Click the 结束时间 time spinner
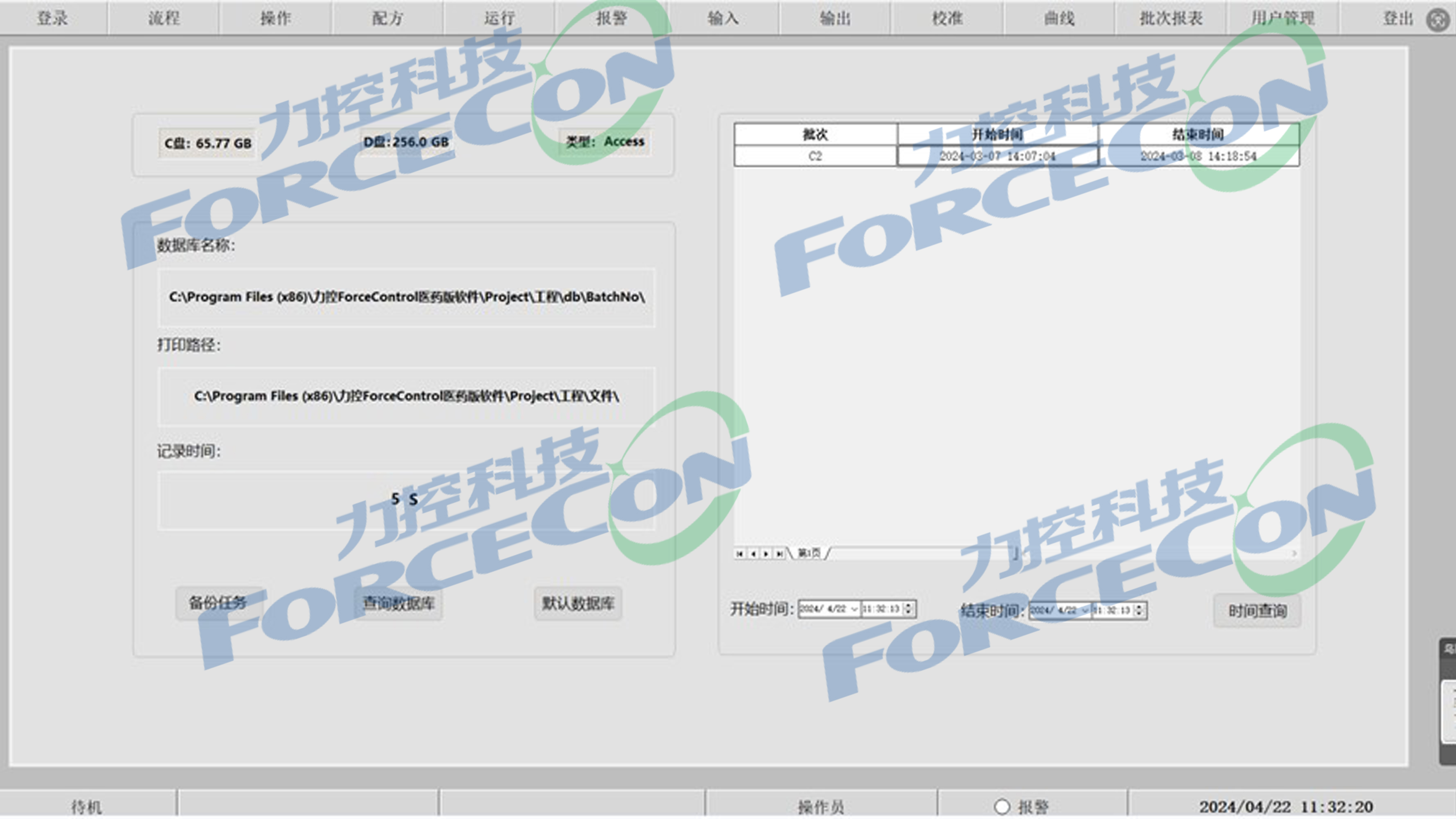Viewport: 1456px width, 819px height. [1140, 611]
